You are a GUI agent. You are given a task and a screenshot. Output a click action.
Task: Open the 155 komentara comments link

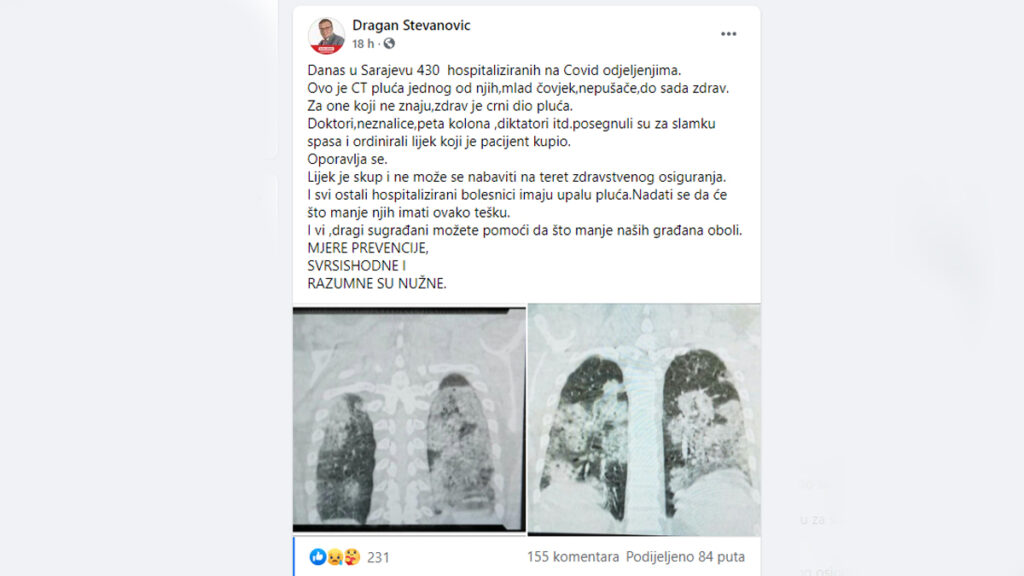tap(573, 557)
